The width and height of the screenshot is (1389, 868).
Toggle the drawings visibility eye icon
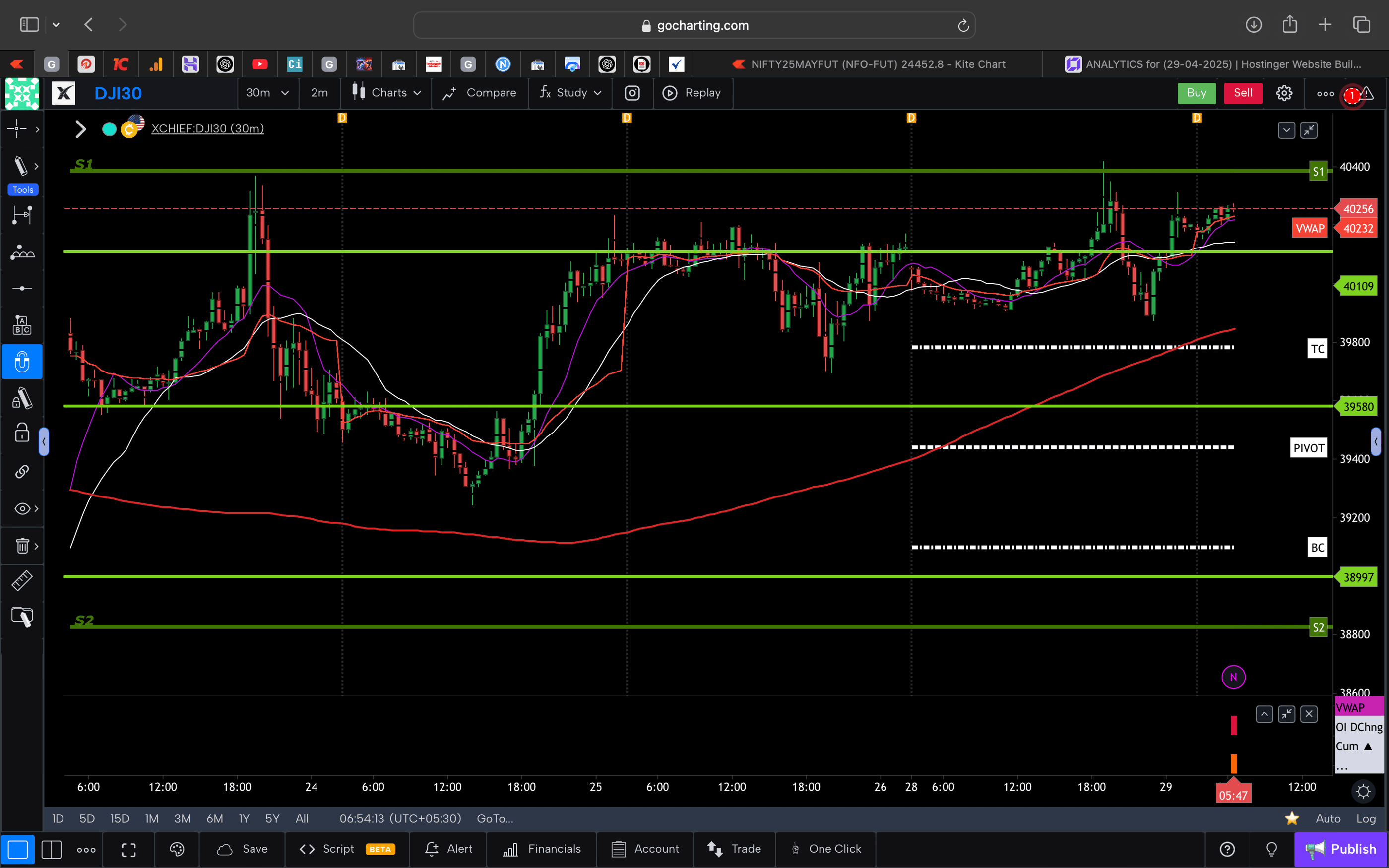21,508
